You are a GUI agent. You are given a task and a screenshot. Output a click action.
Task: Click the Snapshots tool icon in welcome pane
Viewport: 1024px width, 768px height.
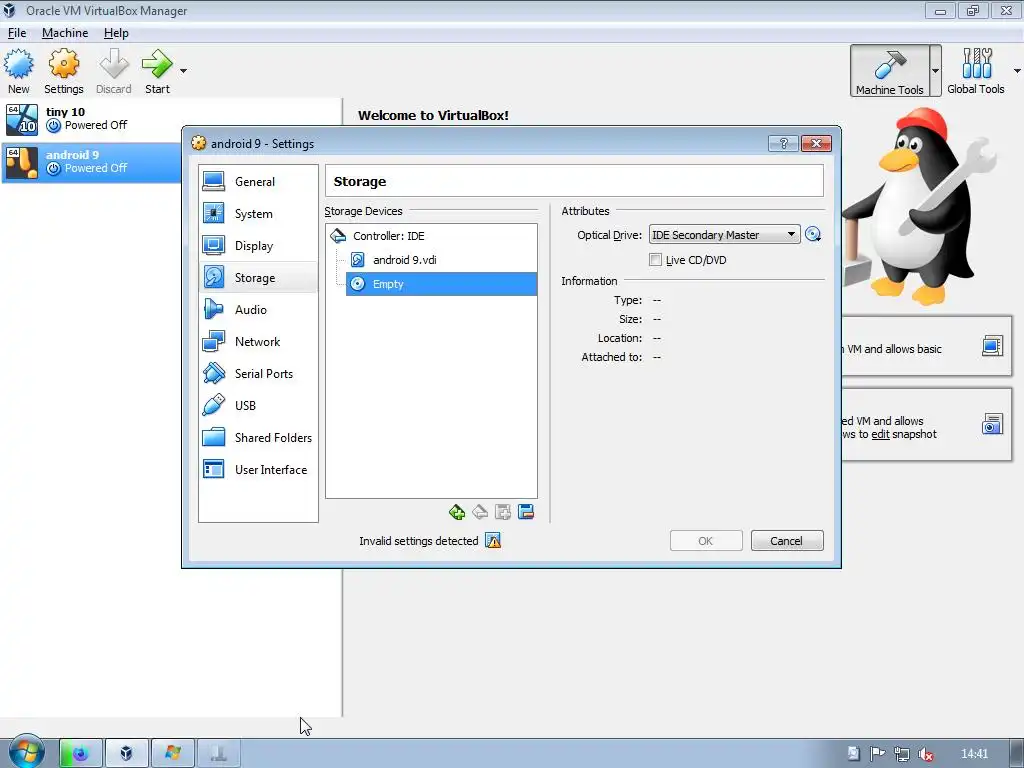(x=992, y=424)
